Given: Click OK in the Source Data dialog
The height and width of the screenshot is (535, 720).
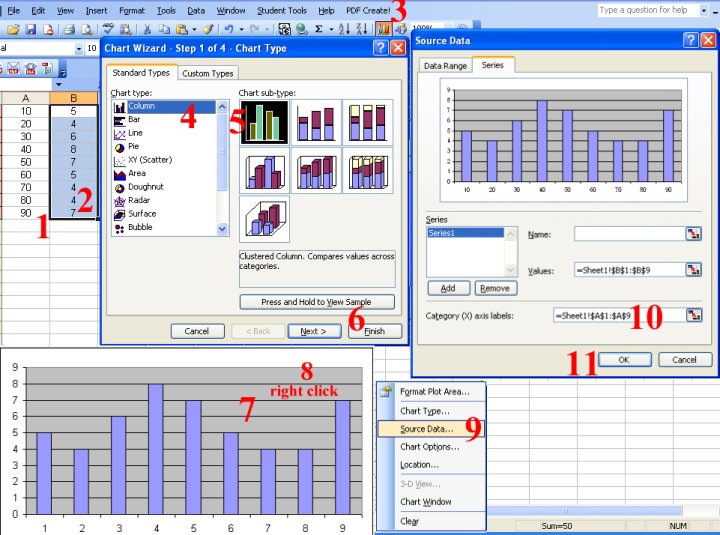Looking at the screenshot, I should tap(624, 360).
